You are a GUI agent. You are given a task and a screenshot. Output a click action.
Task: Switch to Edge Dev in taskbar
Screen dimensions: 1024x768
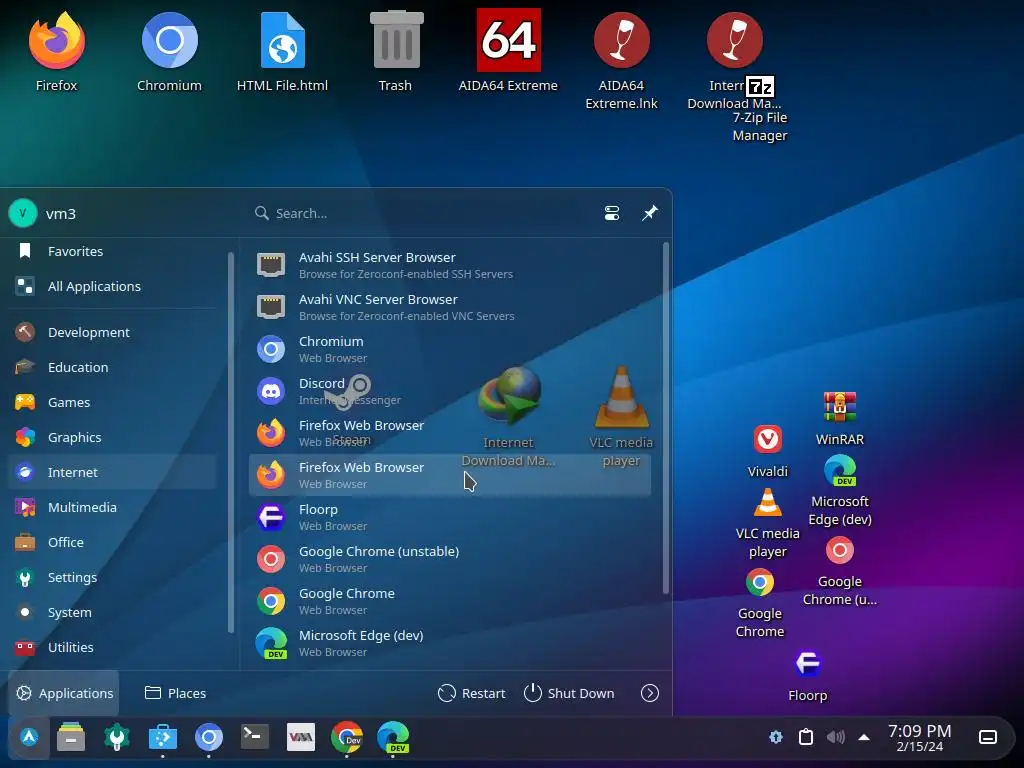(393, 737)
